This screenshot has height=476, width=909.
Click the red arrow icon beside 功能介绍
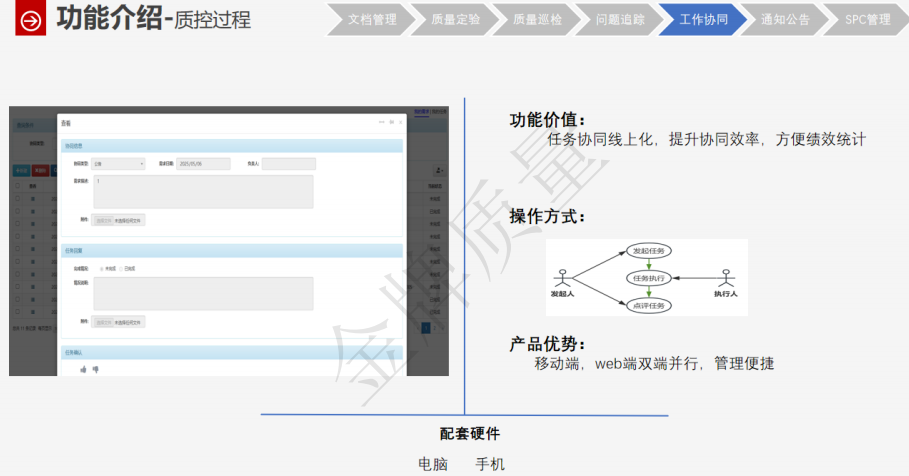(x=32, y=21)
